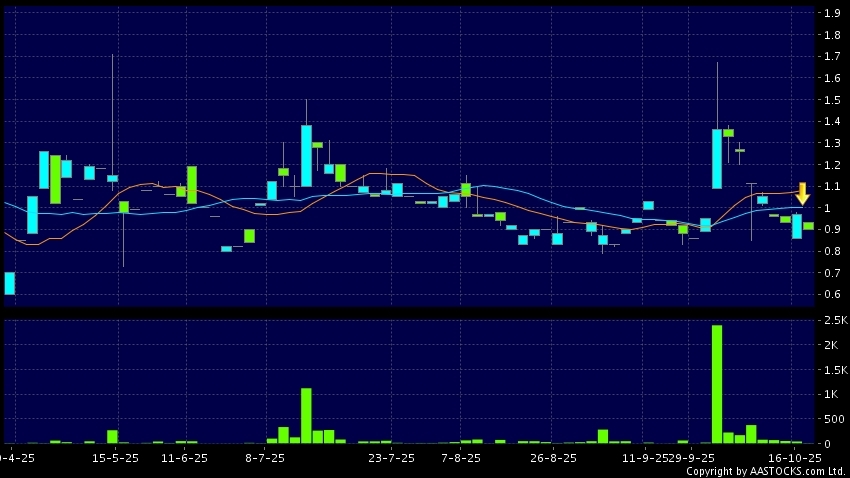
Task: Click the July peak volume bar near 1K
Action: [306, 415]
